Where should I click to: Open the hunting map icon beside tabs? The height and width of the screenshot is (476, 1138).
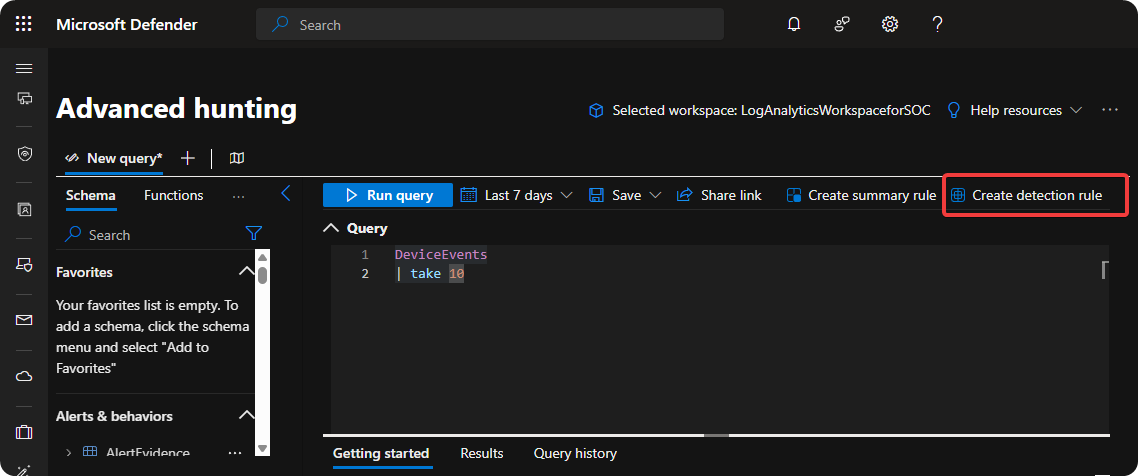[x=237, y=158]
